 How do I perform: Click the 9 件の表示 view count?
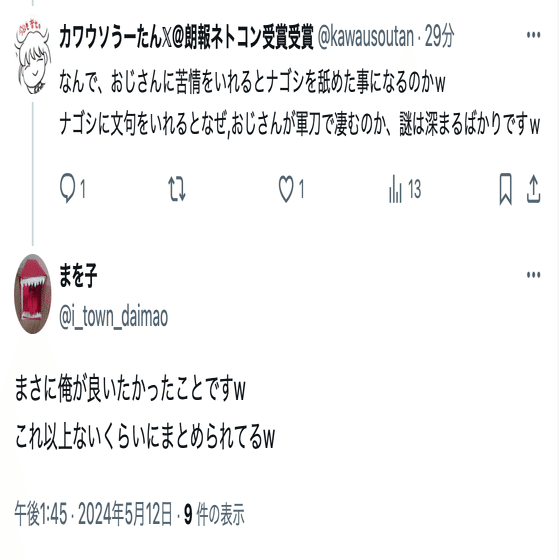[214, 514]
